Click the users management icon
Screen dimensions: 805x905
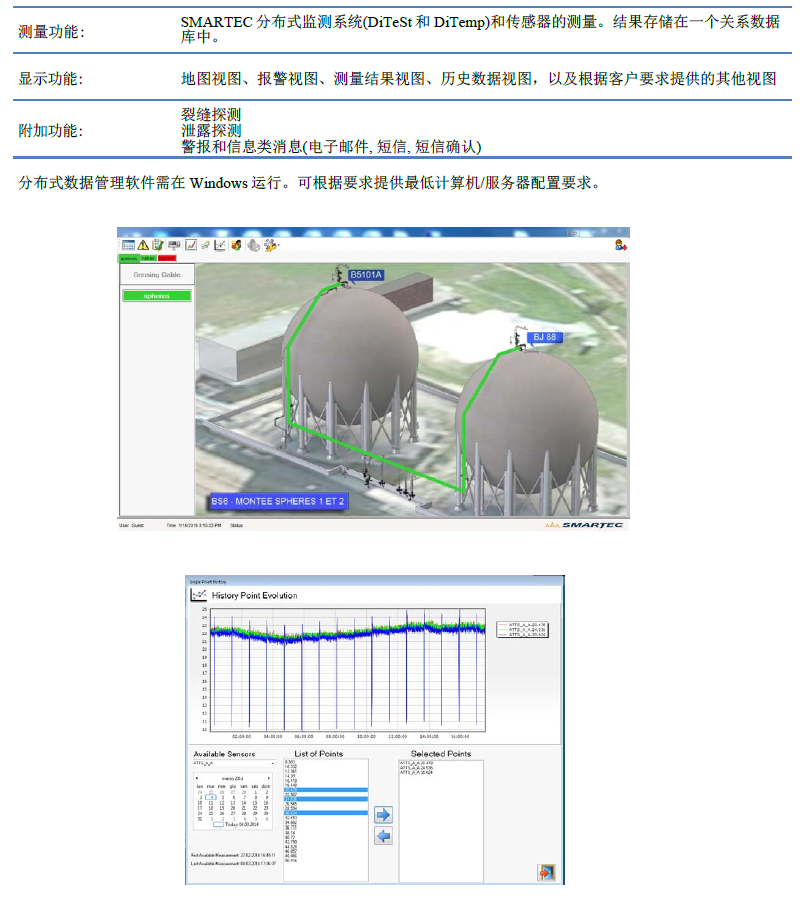[x=235, y=245]
